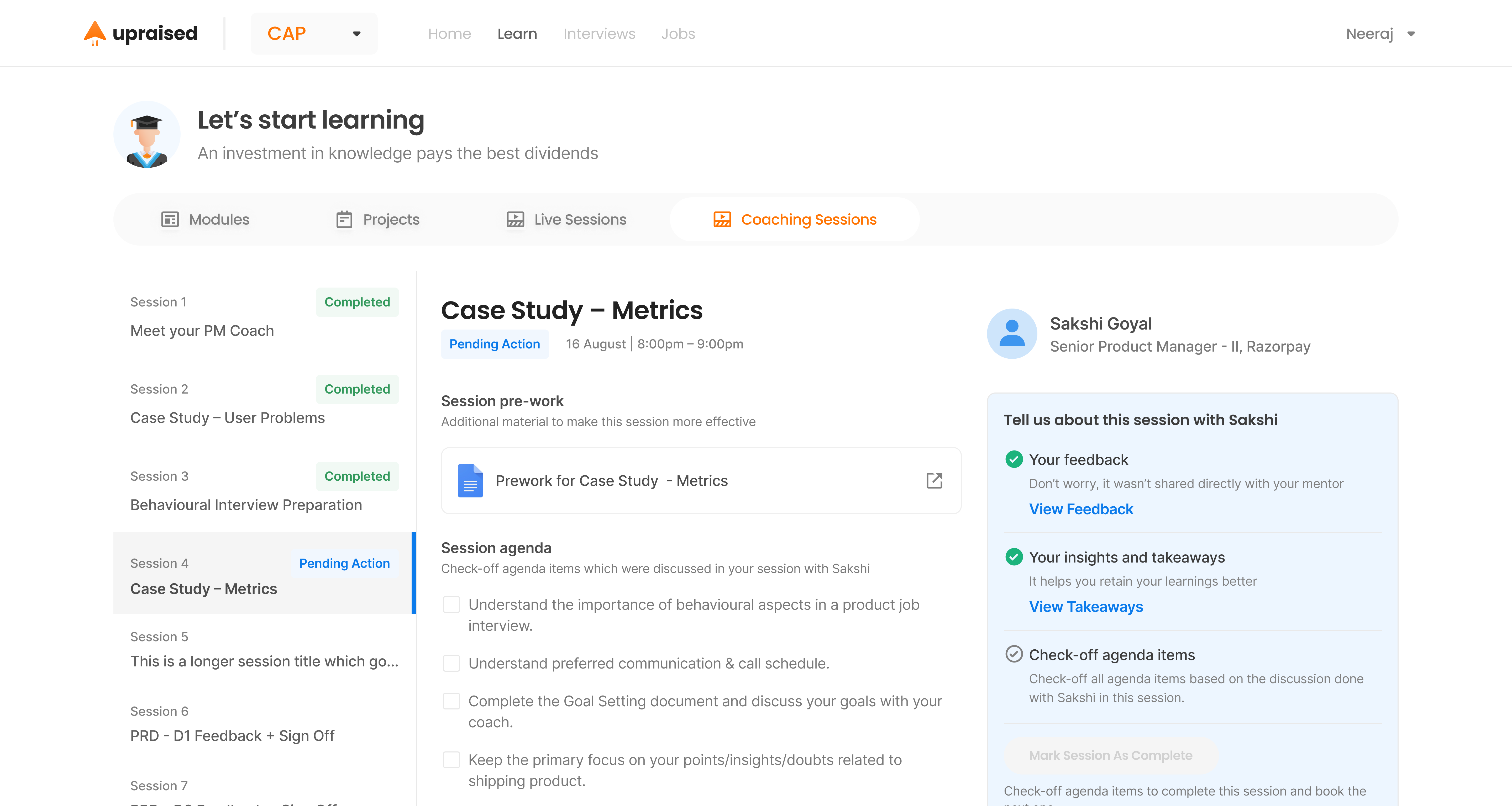Image resolution: width=1512 pixels, height=806 pixels.
Task: Open Interviews in top navigation
Action: [x=599, y=34]
